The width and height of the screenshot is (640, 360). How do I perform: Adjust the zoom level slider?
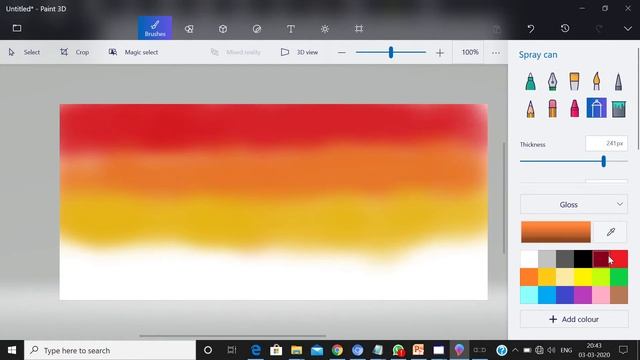(391, 52)
